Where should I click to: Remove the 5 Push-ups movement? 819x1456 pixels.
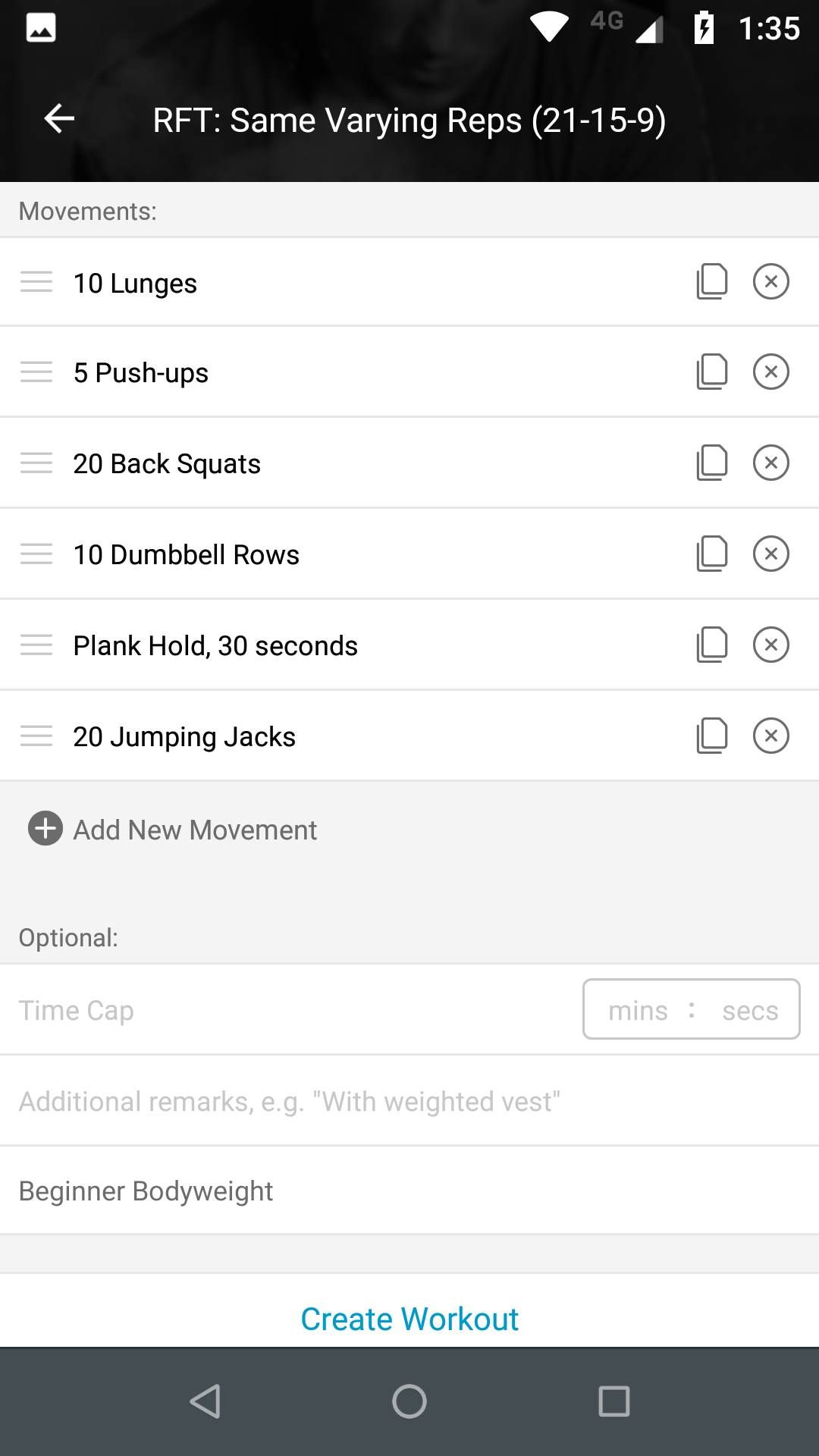(771, 372)
